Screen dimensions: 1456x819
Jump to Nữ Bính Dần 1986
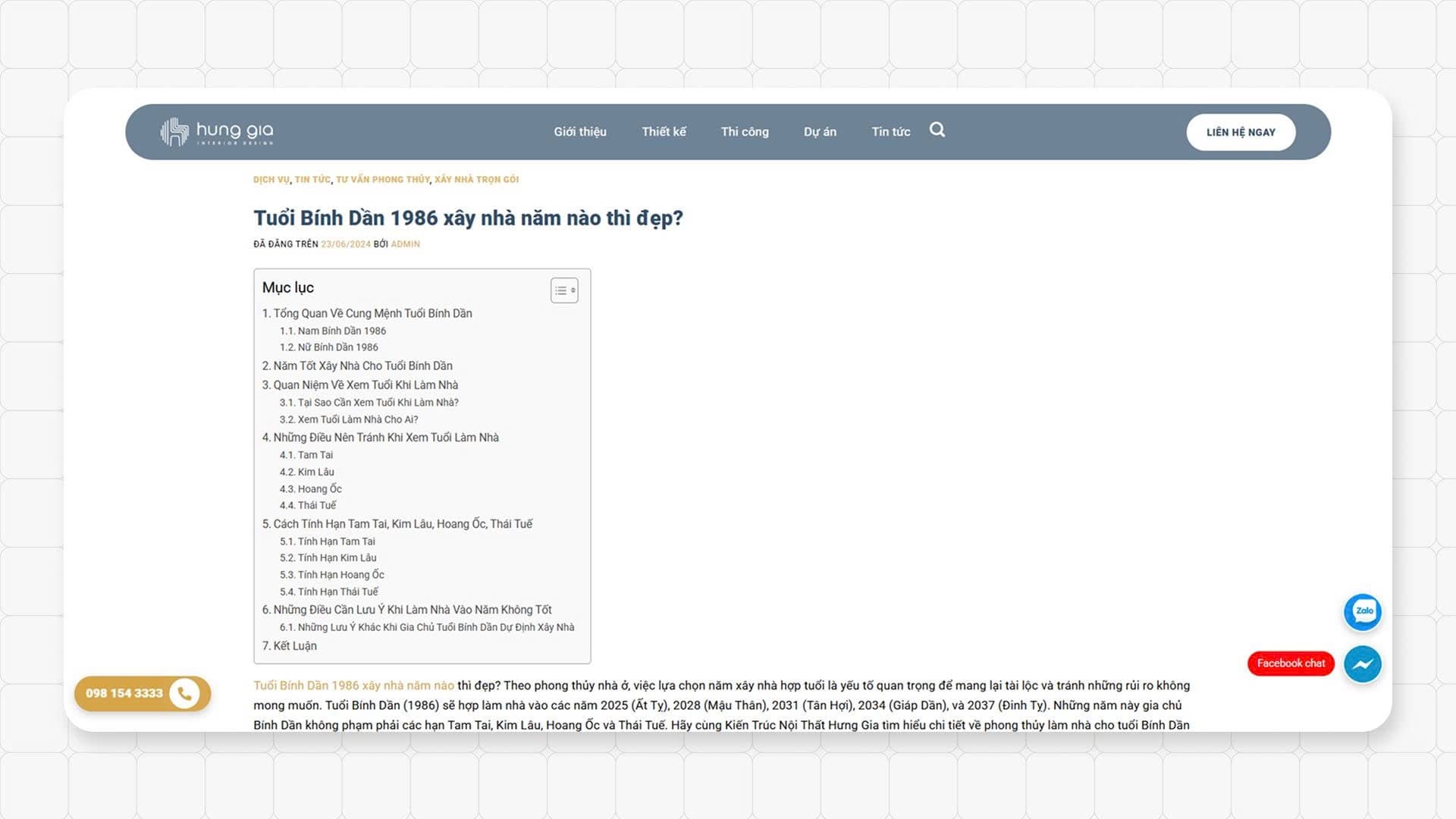pyautogui.click(x=328, y=347)
